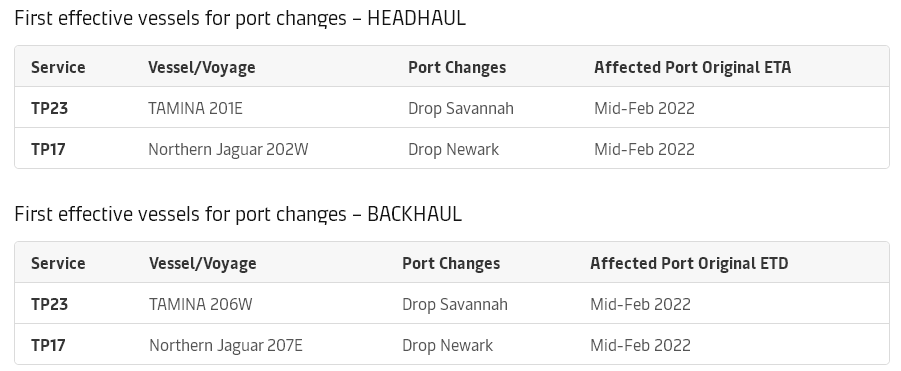The width and height of the screenshot is (901, 371).
Task: Click Affected Port Original ETD header
Action: point(689,264)
